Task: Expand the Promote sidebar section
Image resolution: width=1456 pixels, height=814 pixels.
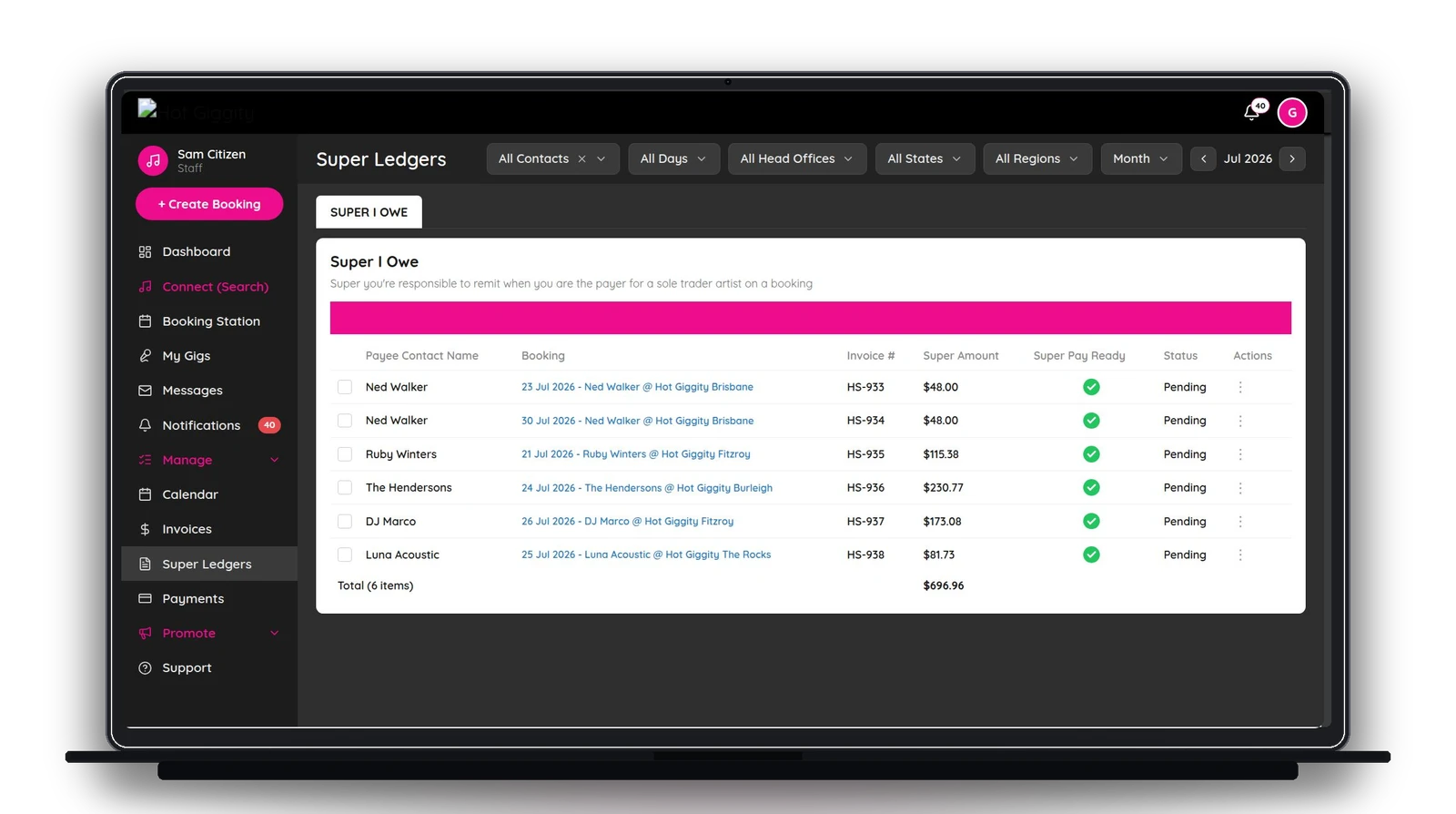Action: pyautogui.click(x=209, y=633)
